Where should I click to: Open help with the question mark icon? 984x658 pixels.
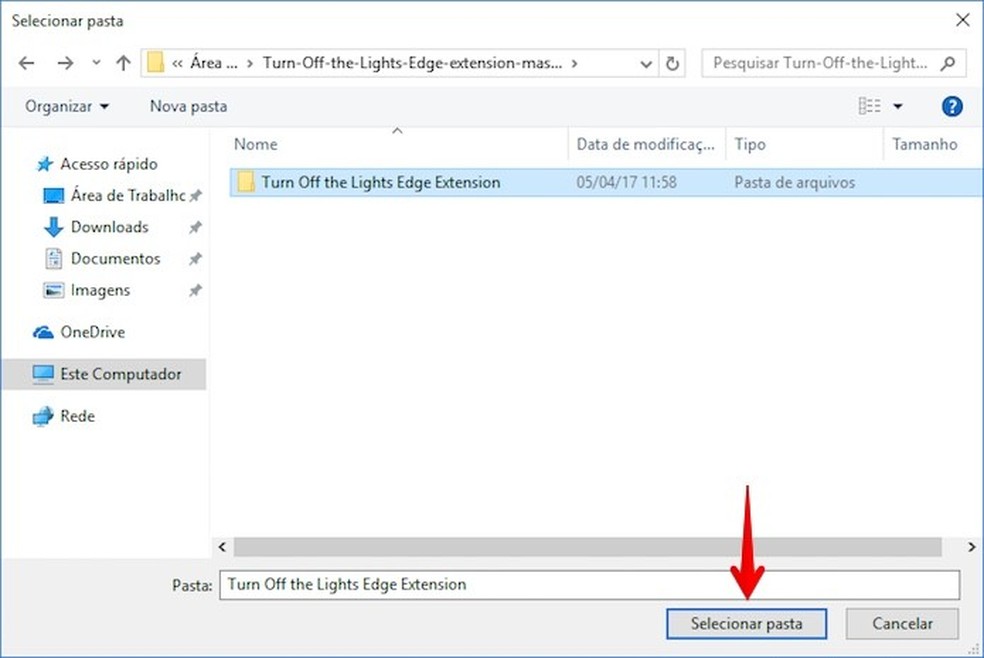coord(952,106)
